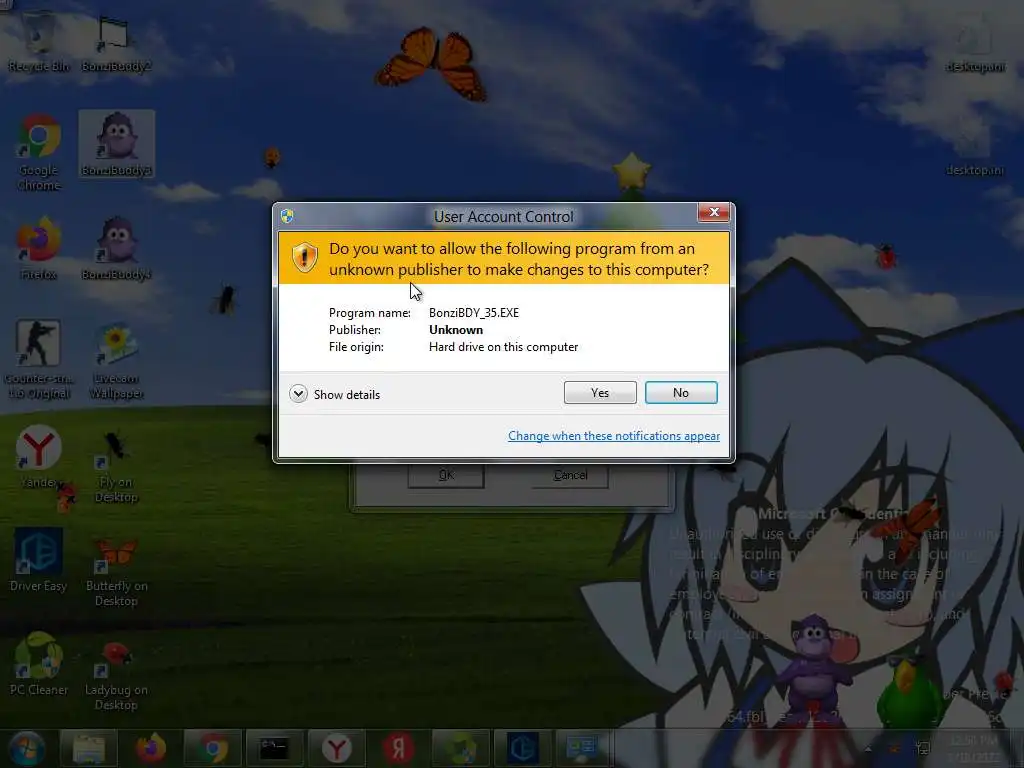Click No in User Account Control dialog
The height and width of the screenshot is (768, 1024).
tap(680, 392)
